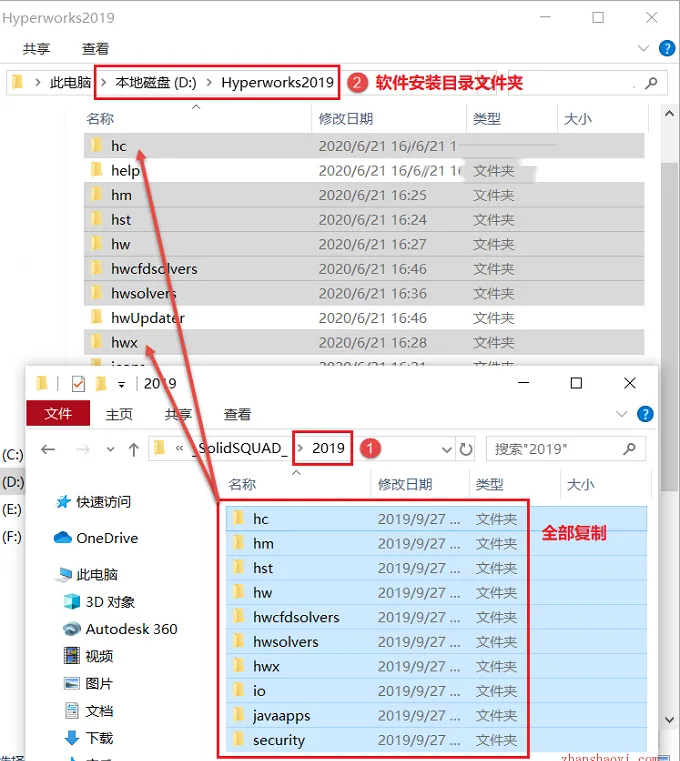This screenshot has height=761, width=680.
Task: Click the properties checkmark icon in quick access toolbar
Action: point(78,384)
